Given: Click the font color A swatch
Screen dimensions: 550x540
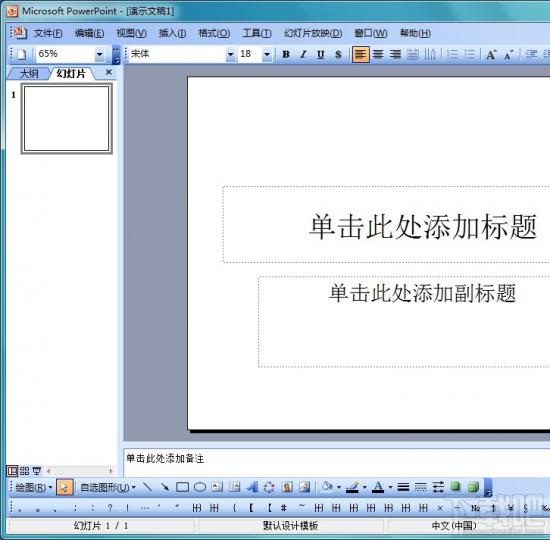Looking at the screenshot, I should (377, 487).
